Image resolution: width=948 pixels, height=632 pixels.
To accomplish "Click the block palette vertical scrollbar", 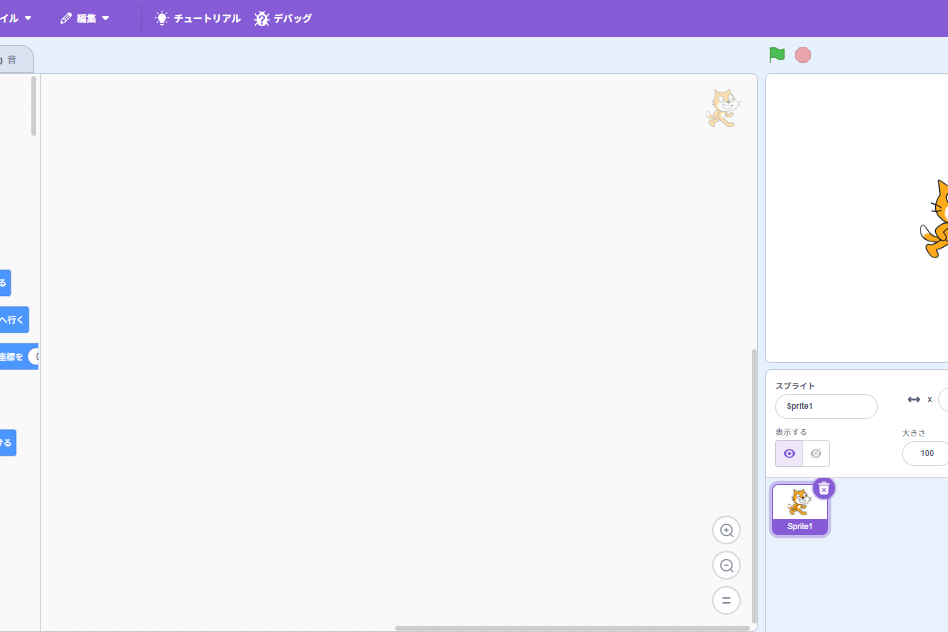I will [x=33, y=106].
